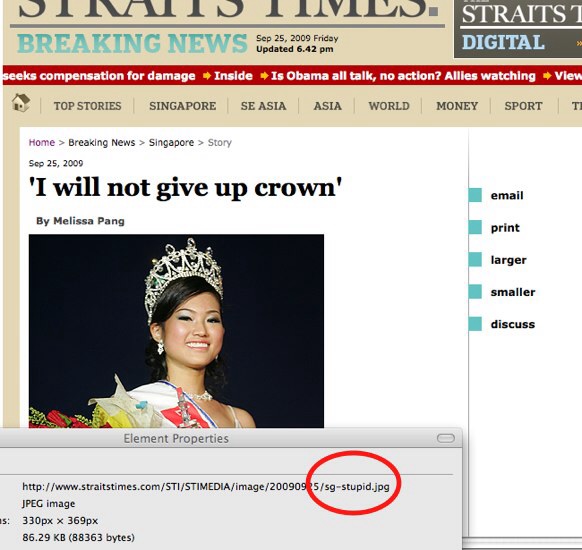582x550 pixels.
Task: Click the 'JPEG image' type text
Action: (x=49, y=504)
